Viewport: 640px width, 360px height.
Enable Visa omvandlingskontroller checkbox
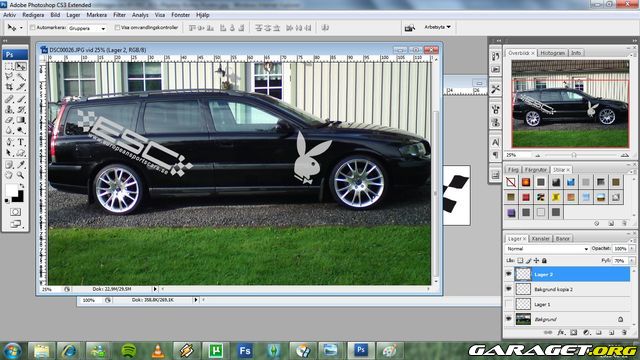pyautogui.click(x=117, y=28)
